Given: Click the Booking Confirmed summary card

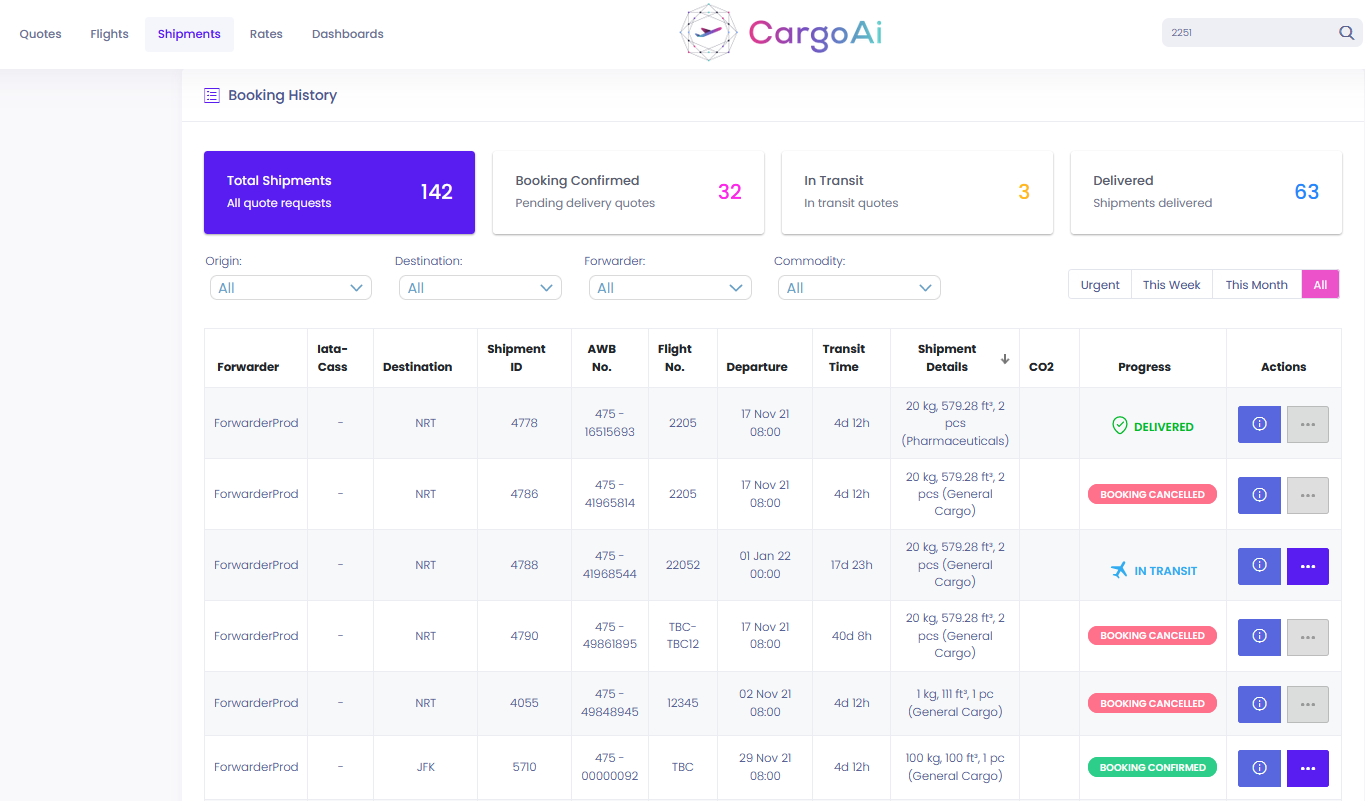Looking at the screenshot, I should click(x=628, y=193).
